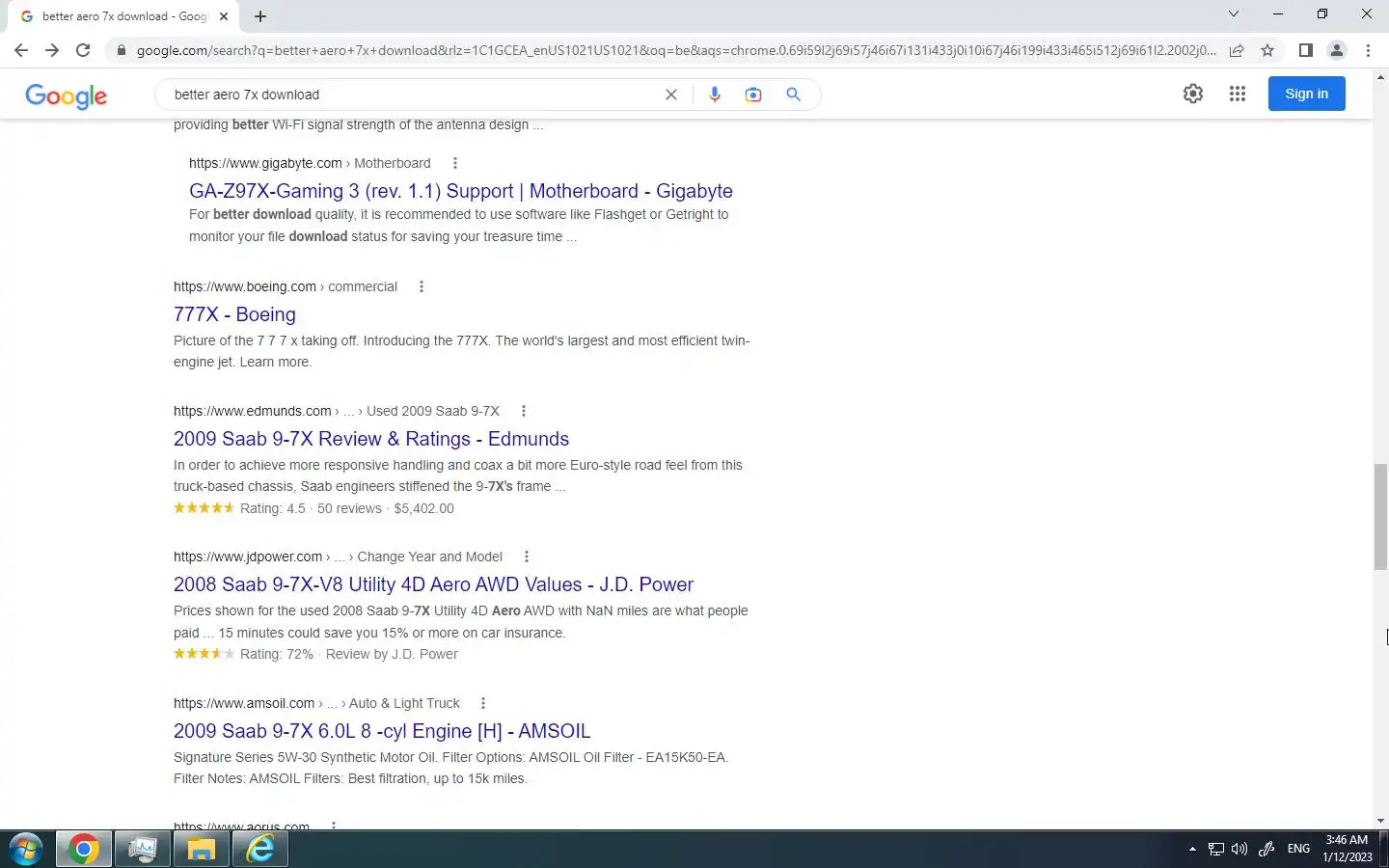Click the 'Rating: 72%' J.D. Power text

(x=277, y=654)
